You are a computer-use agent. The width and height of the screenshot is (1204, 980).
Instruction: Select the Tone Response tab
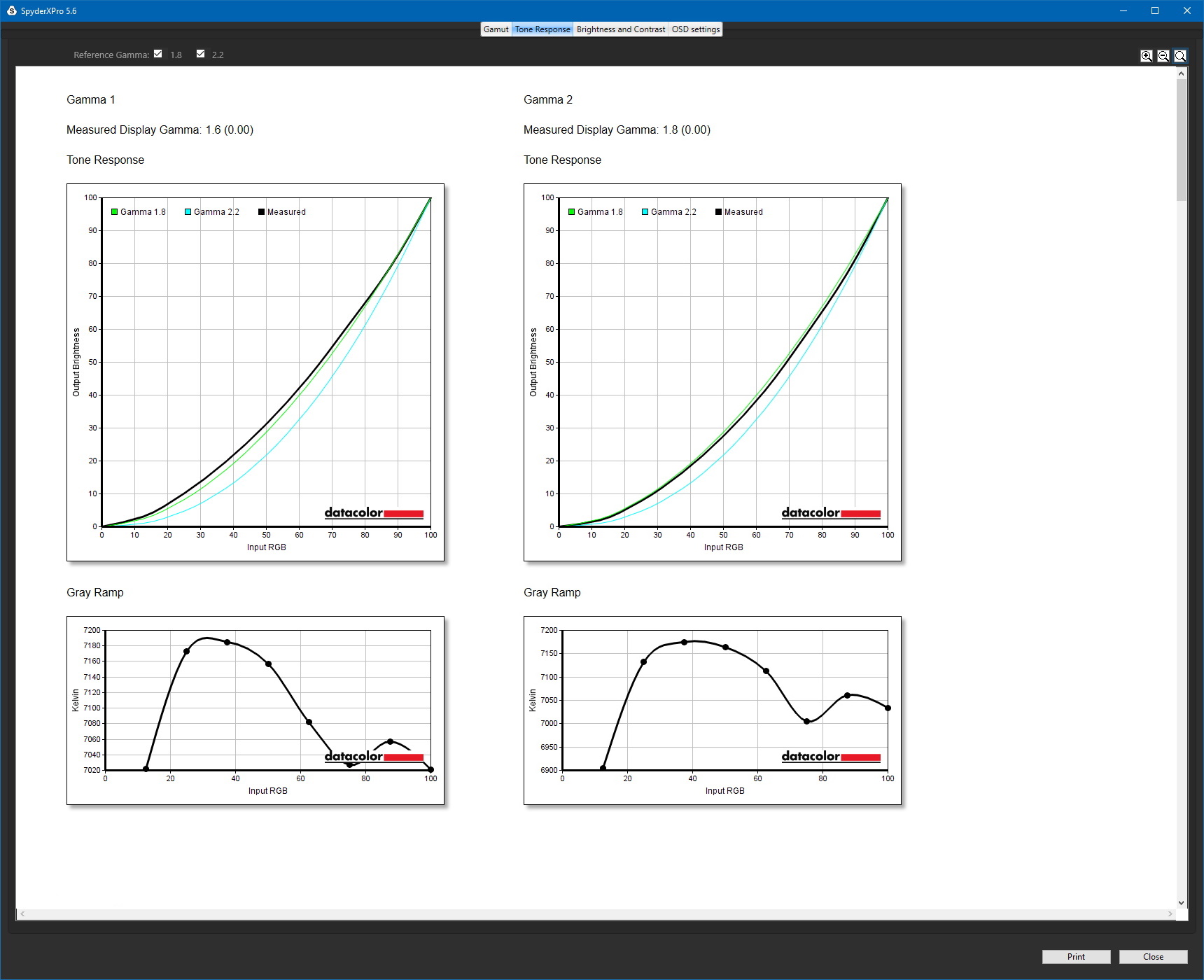pyautogui.click(x=542, y=29)
